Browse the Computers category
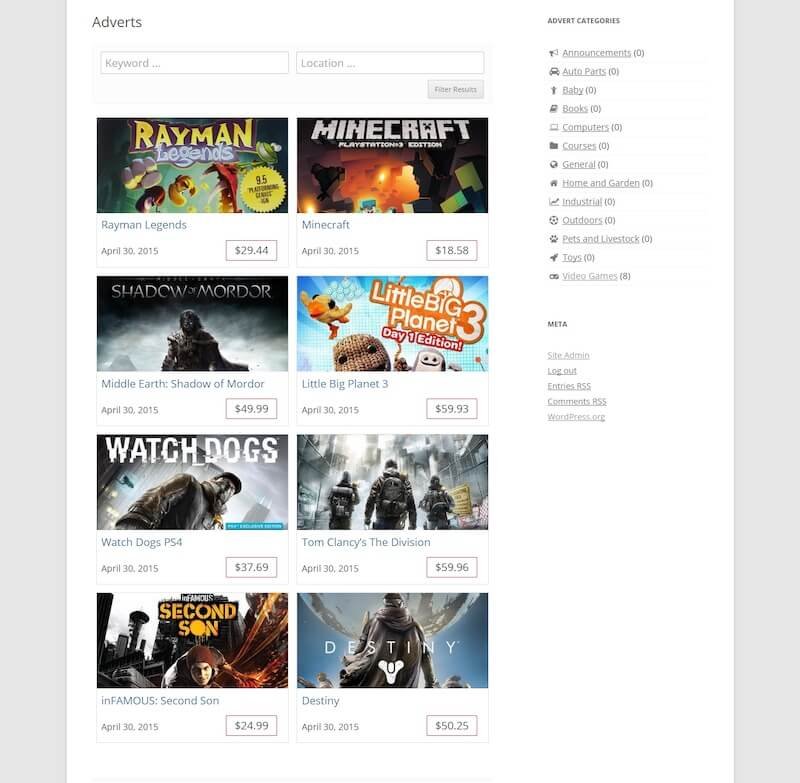 [x=585, y=127]
